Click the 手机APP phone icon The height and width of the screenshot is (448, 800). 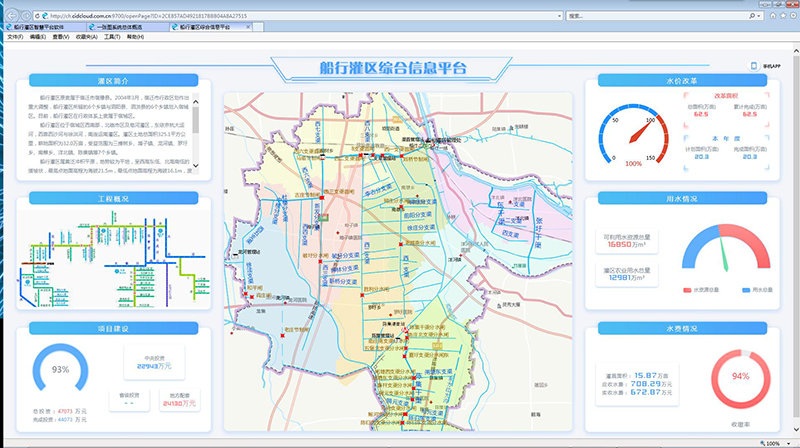tap(752, 65)
